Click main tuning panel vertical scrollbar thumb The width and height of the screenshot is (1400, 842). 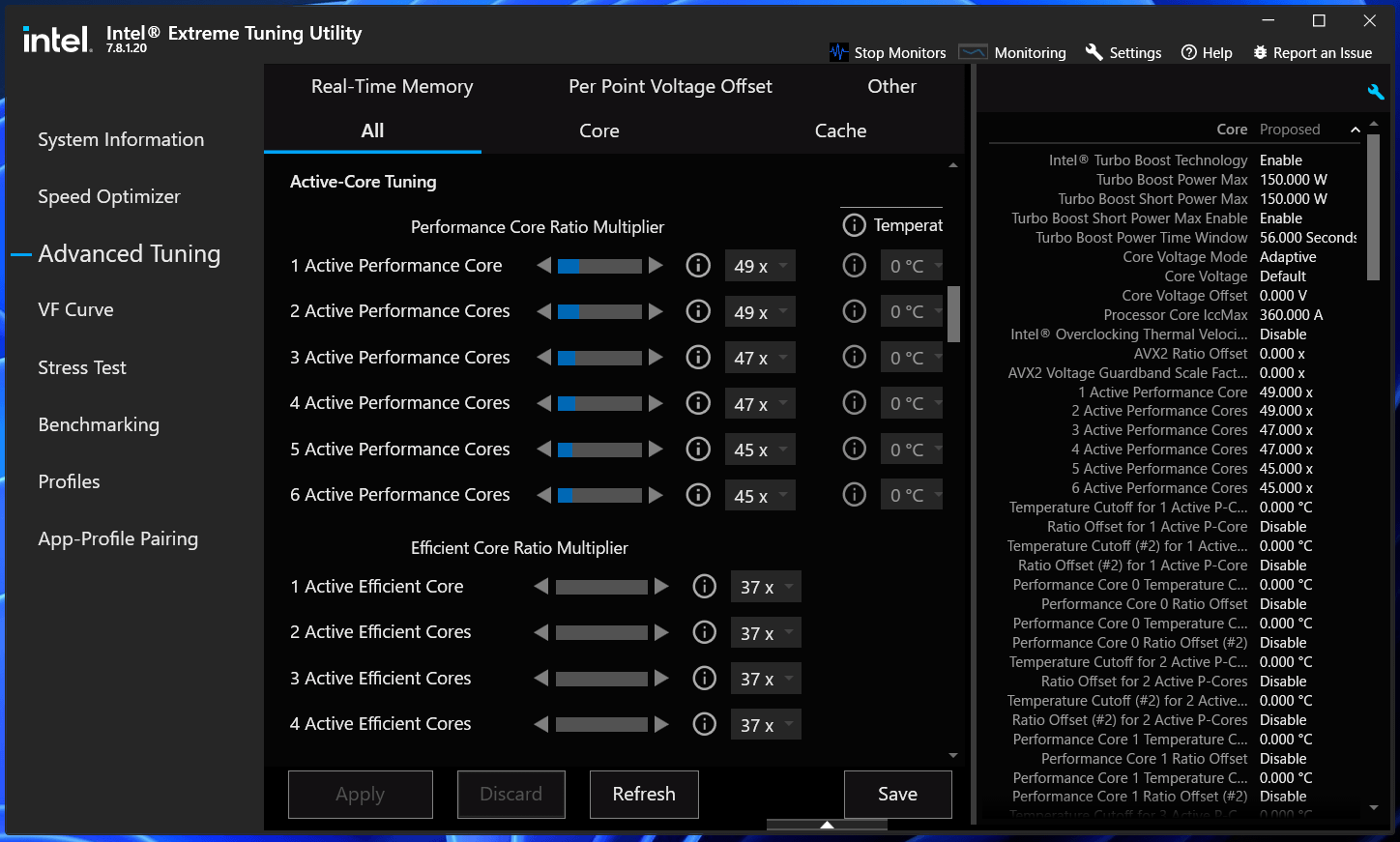(x=953, y=314)
